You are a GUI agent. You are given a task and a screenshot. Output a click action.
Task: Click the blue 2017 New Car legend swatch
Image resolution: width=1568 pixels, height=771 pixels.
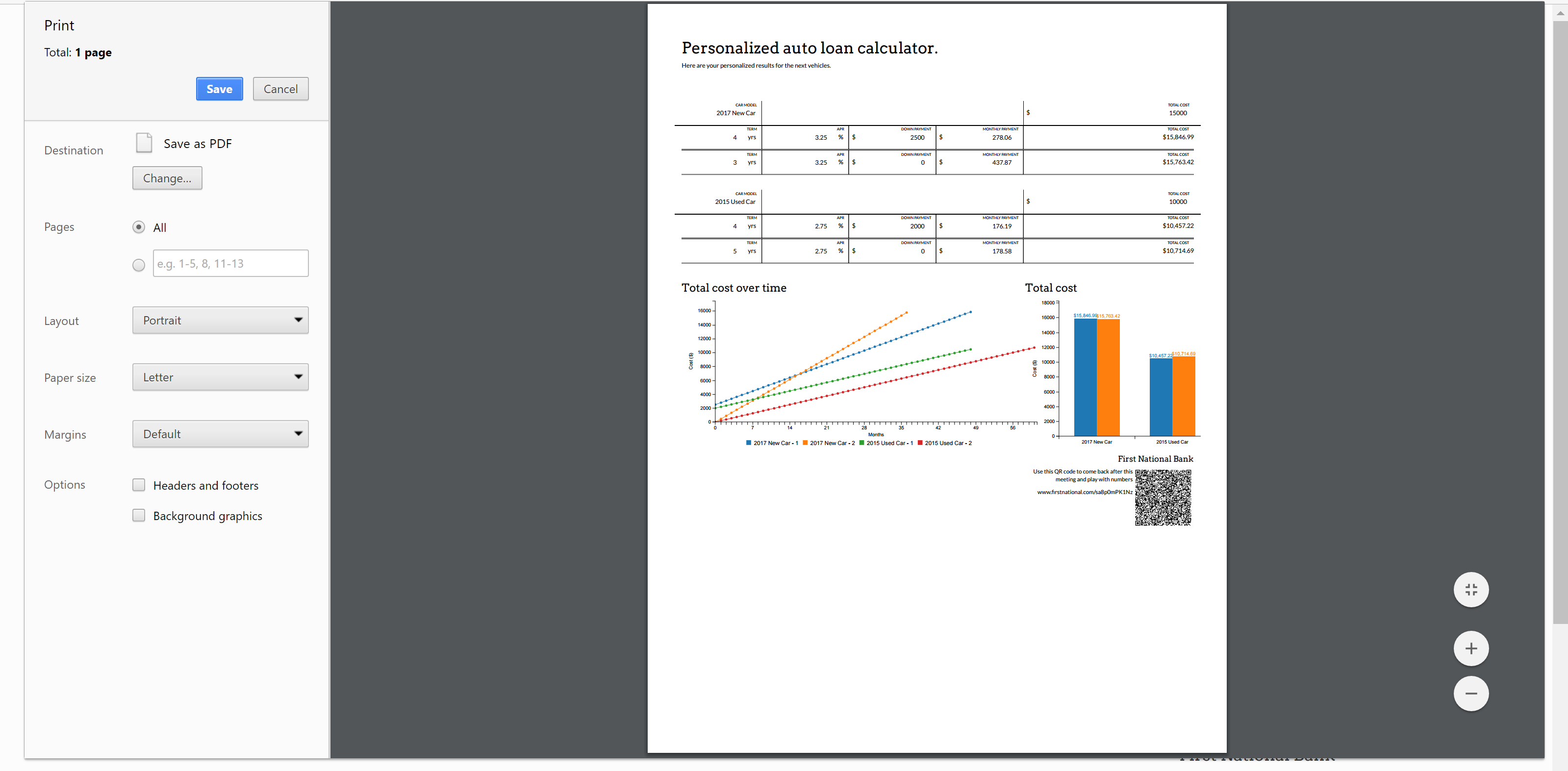(748, 443)
